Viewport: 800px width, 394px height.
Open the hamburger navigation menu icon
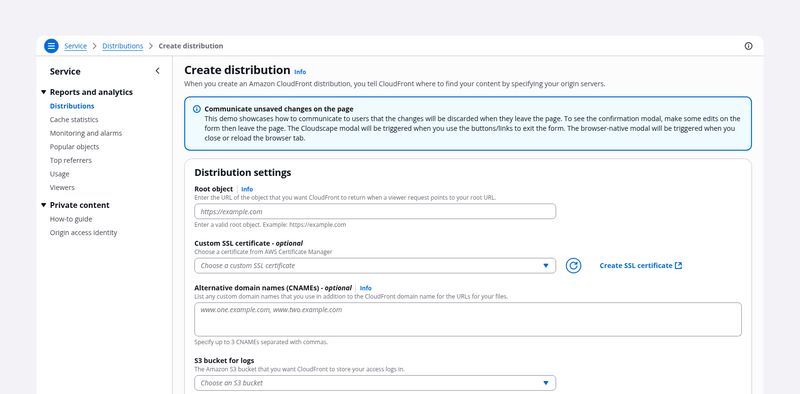[51, 46]
